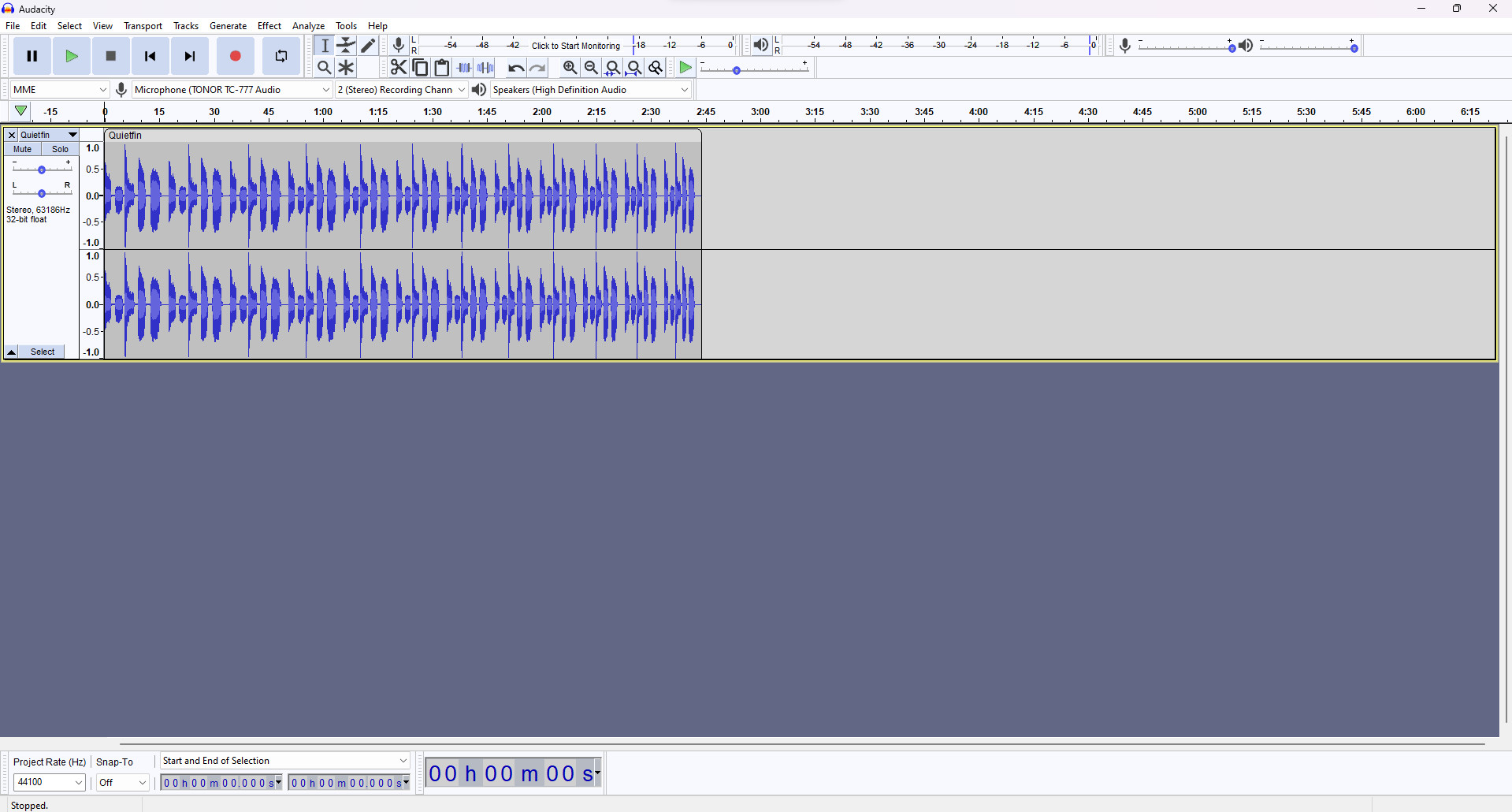Skip to Start of track
The height and width of the screenshot is (812, 1512).
pyautogui.click(x=150, y=56)
